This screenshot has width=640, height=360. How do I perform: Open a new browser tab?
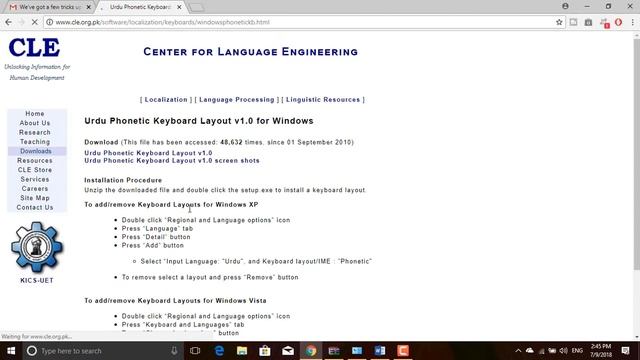[x=197, y=7]
